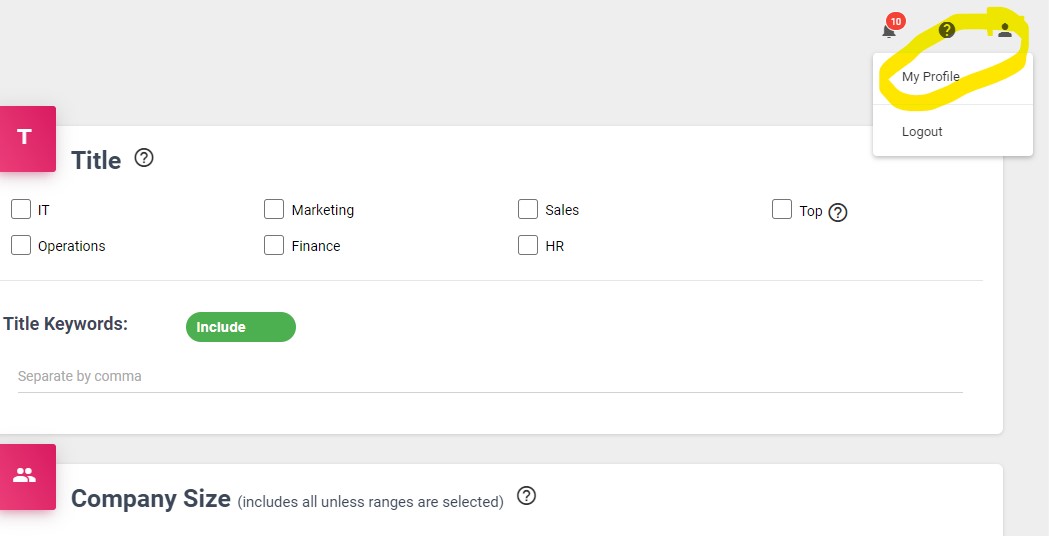
Task: Open the notifications bell icon
Action: pyautogui.click(x=888, y=31)
